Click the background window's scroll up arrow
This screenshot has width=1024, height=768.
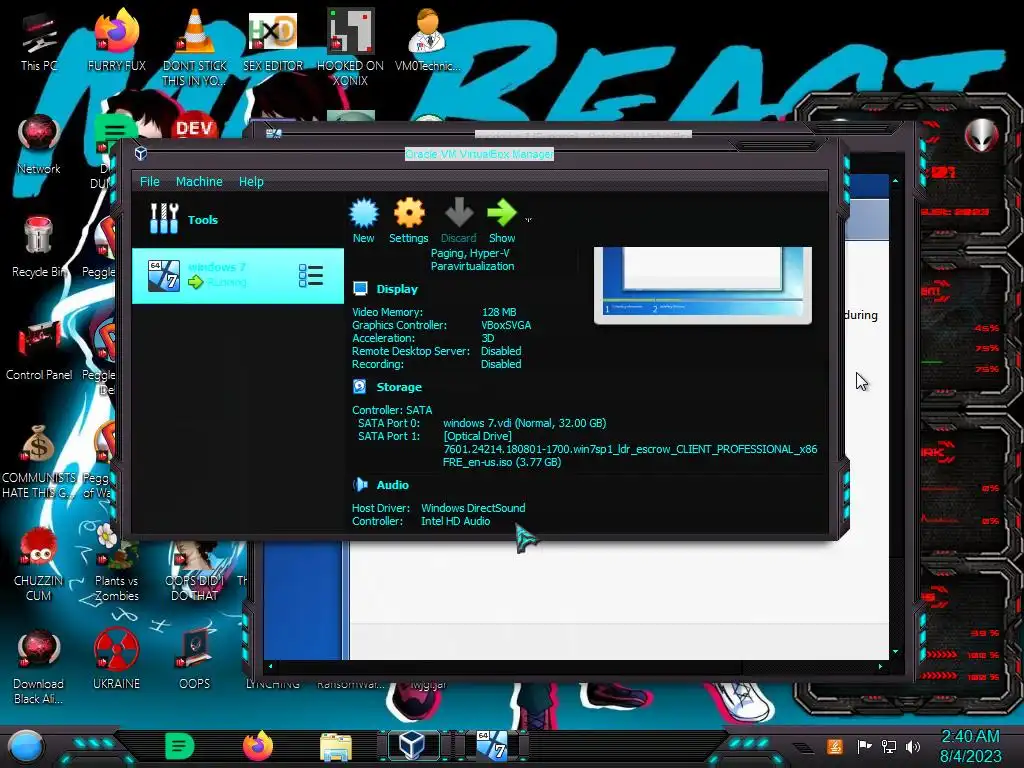895,181
